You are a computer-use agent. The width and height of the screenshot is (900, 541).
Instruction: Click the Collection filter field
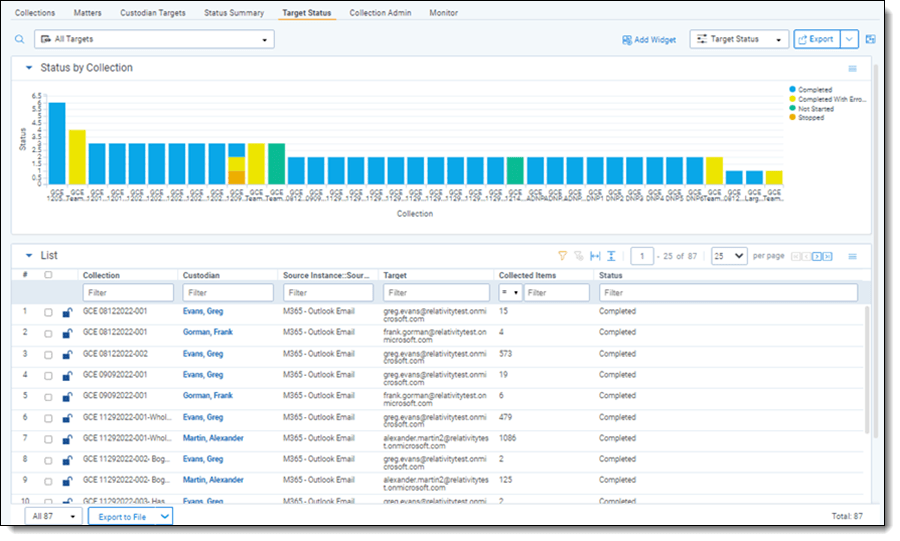pyautogui.click(x=128, y=293)
